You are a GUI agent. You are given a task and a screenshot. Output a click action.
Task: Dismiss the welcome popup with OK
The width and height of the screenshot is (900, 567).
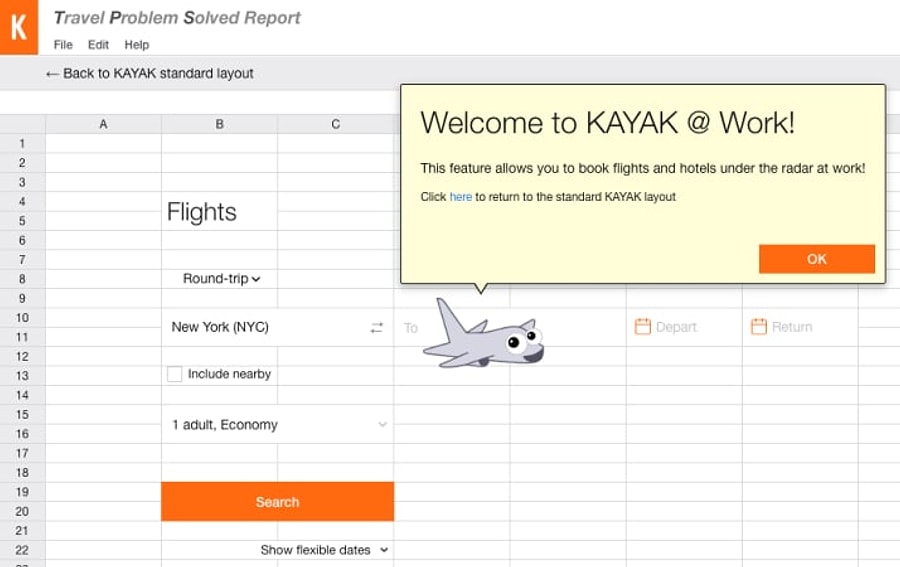(817, 259)
